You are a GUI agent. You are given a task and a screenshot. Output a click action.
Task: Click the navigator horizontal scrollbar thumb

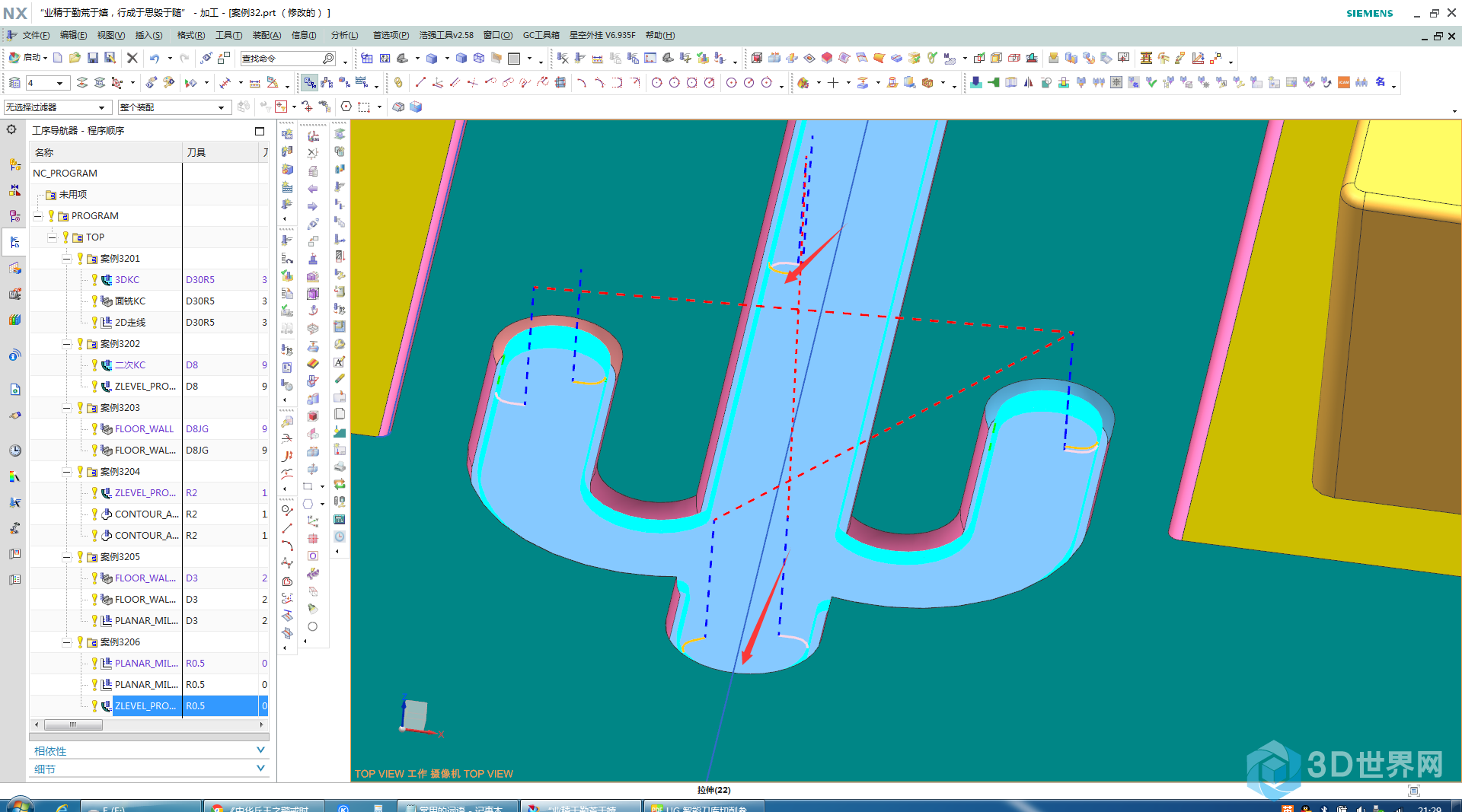(73, 724)
